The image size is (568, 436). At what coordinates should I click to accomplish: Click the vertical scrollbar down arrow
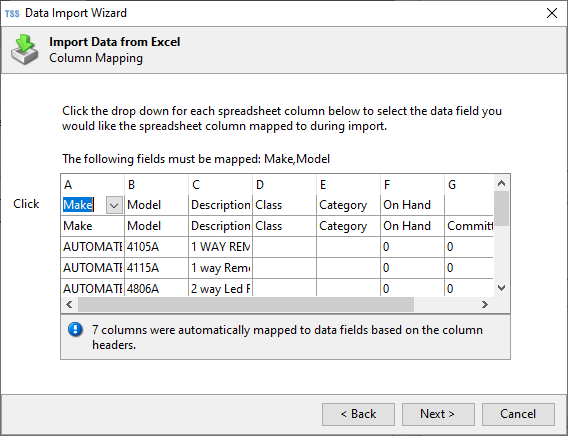click(x=502, y=288)
